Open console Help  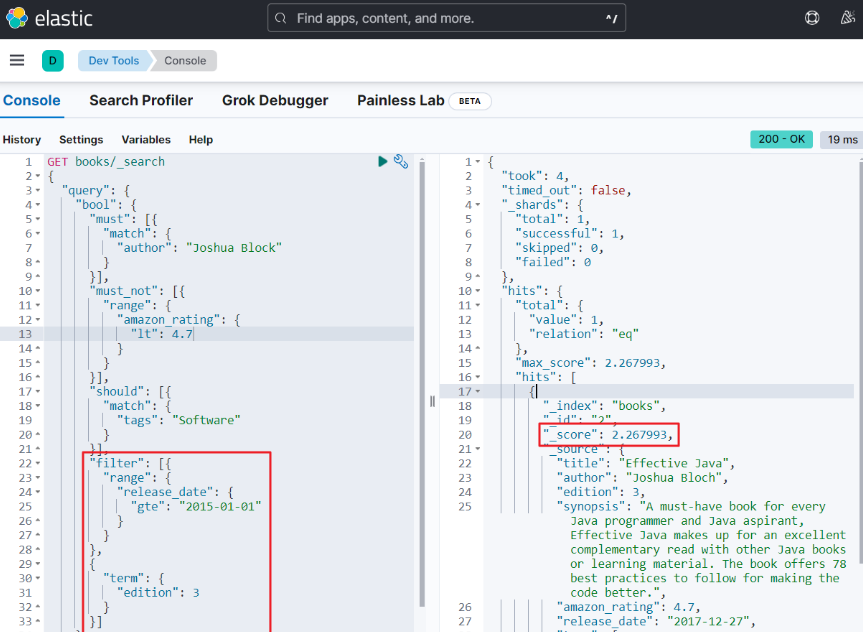[201, 140]
